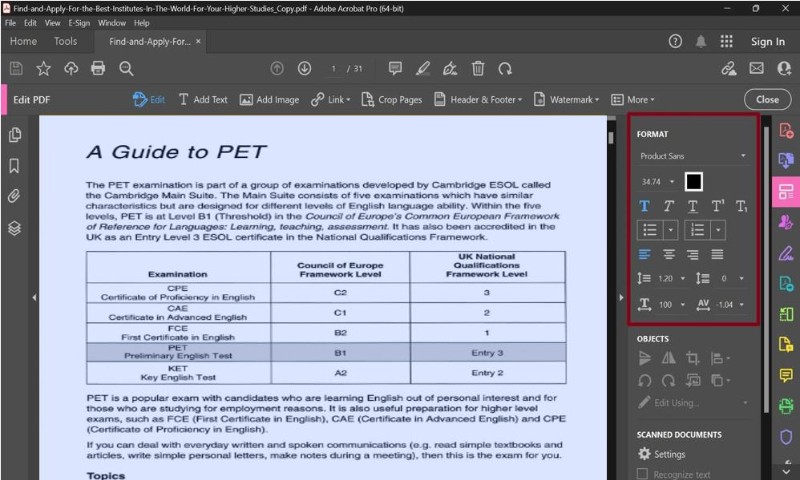Go to next page arrow
This screenshot has height=480, width=800.
(305, 68)
